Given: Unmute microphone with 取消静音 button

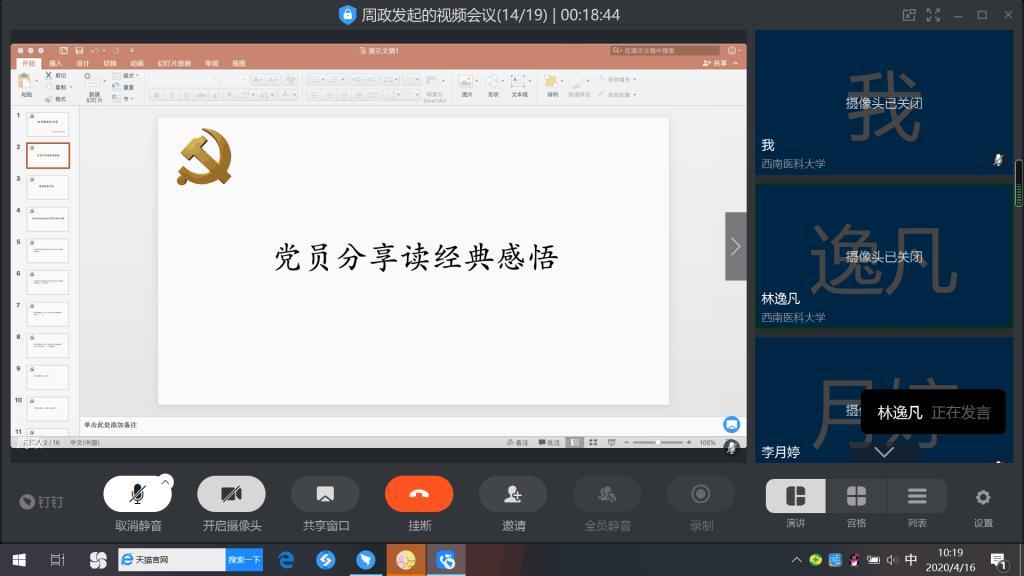Looking at the screenshot, I should coord(137,494).
